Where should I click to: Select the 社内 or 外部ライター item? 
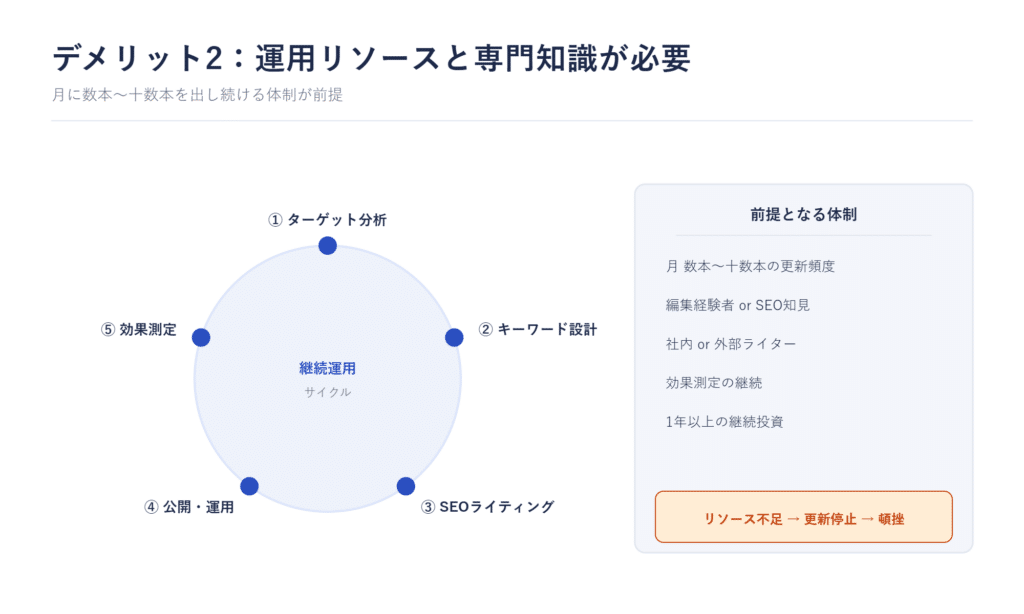coord(731,344)
